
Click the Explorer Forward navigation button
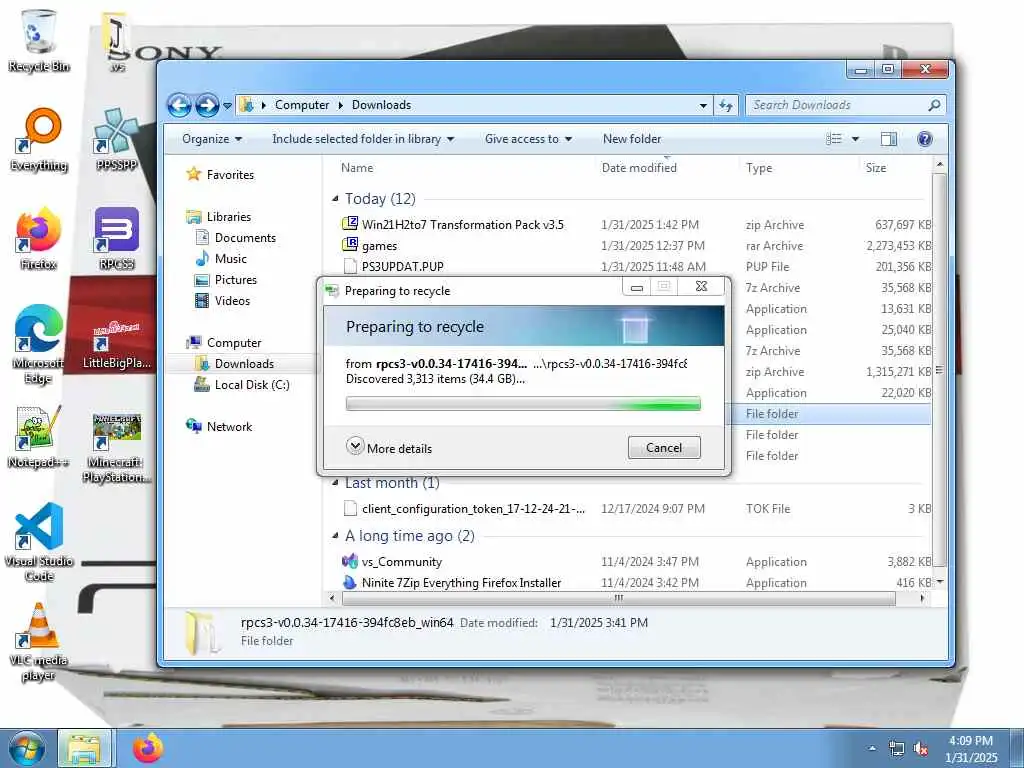[207, 105]
